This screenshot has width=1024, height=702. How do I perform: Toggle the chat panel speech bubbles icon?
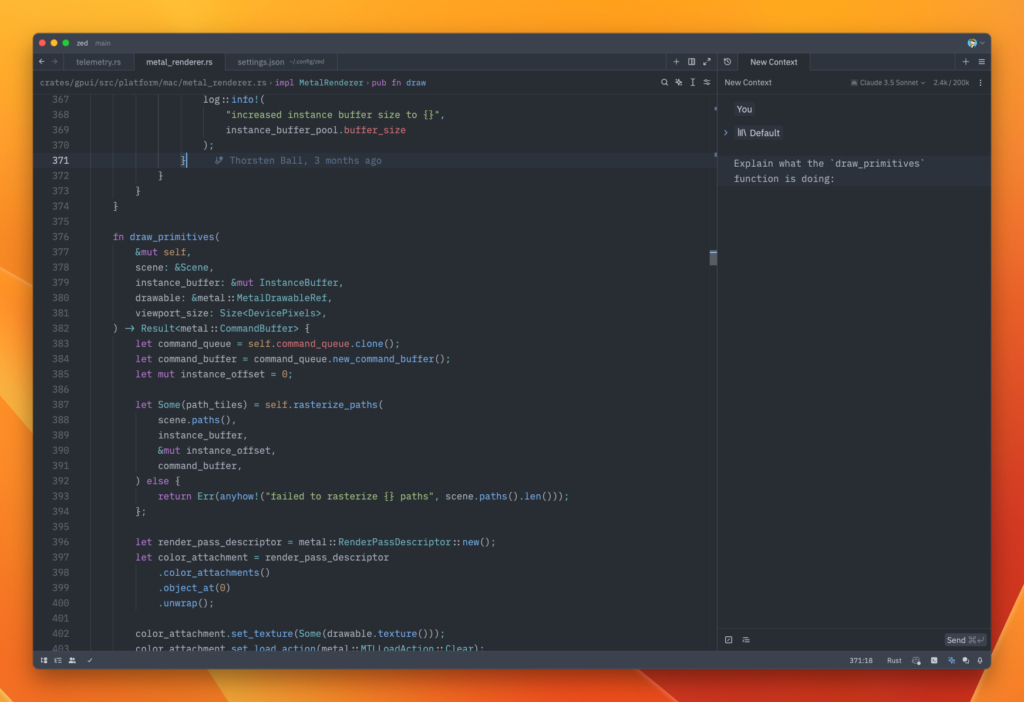point(966,660)
